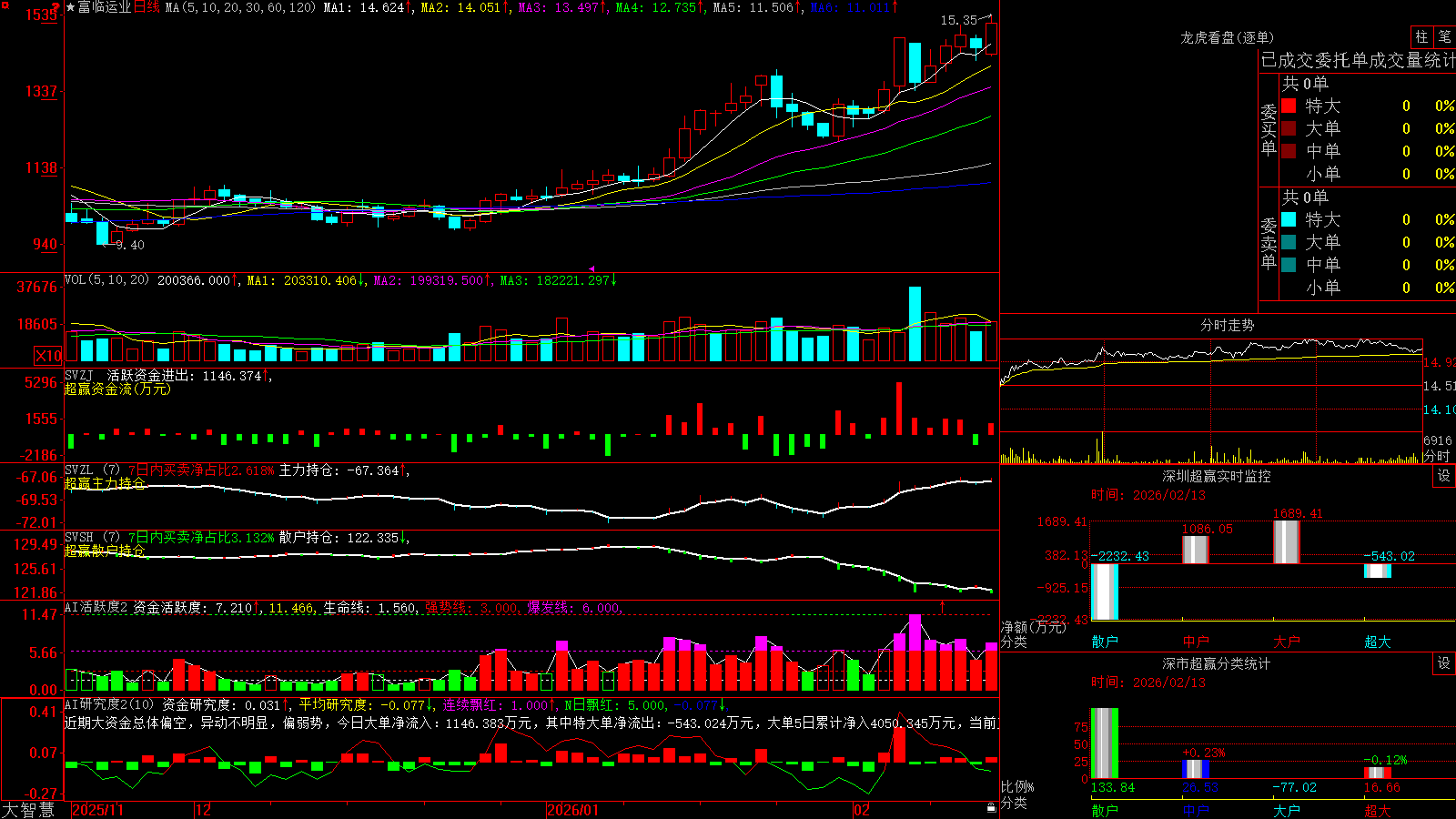1456x819 pixels.
Task: Click the SVSH (7) indicator title
Action: coord(92,538)
